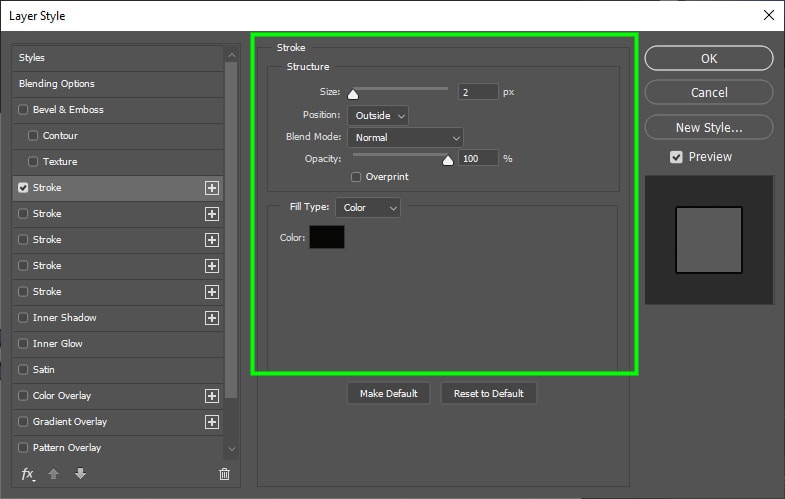Uncheck the active Stroke effect checkbox
Image resolution: width=785 pixels, height=499 pixels.
[23, 187]
